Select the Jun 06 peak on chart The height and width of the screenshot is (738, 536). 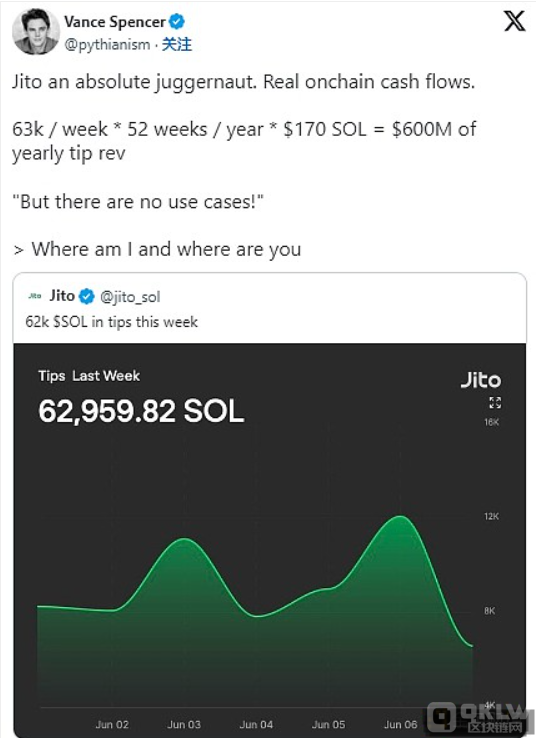click(400, 517)
